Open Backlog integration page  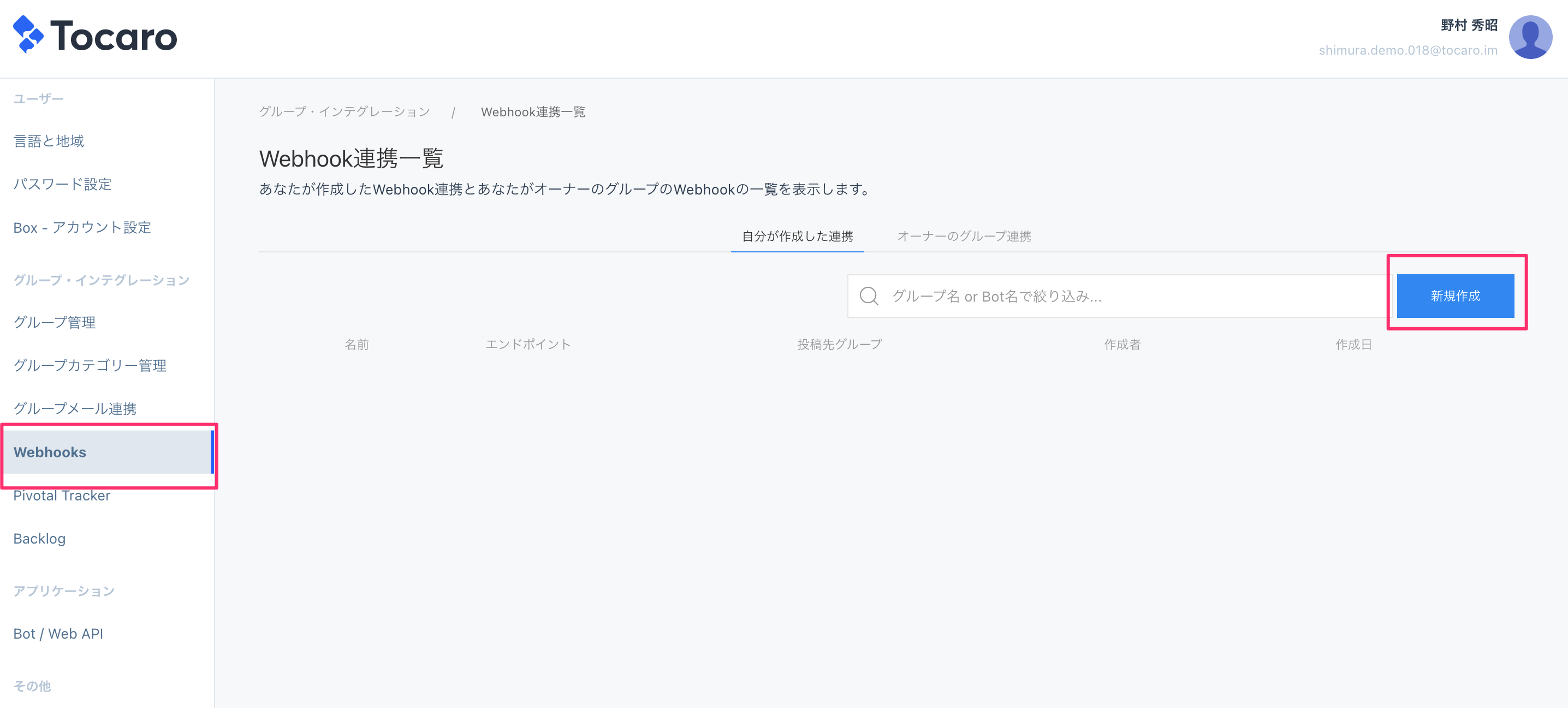pyautogui.click(x=39, y=539)
